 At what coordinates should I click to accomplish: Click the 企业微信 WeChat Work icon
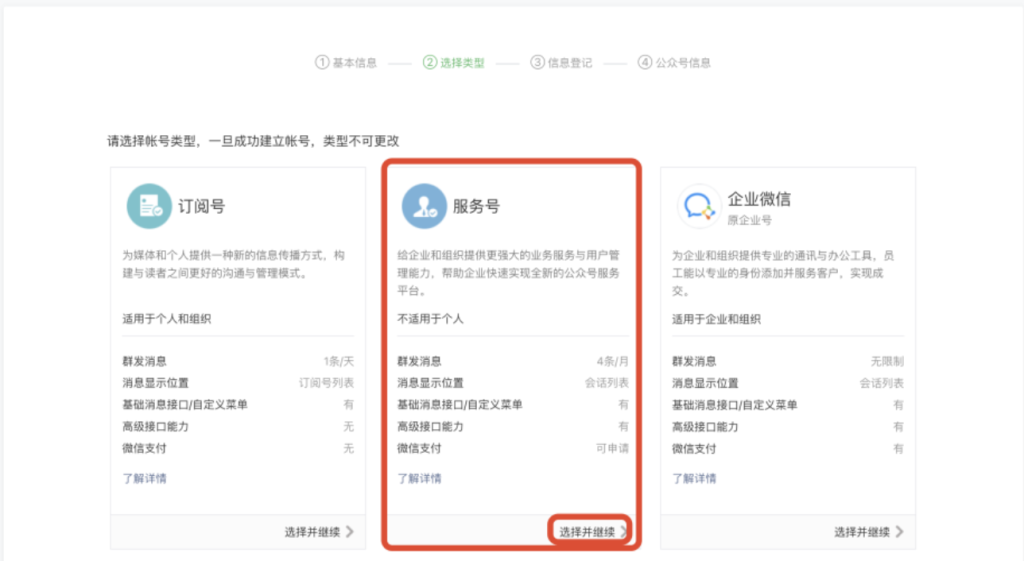point(698,207)
